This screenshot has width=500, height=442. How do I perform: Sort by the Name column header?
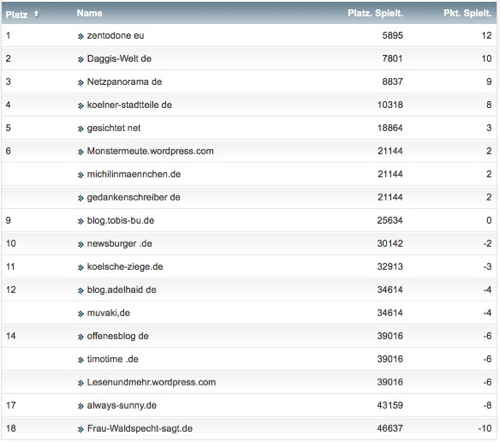[x=89, y=13]
